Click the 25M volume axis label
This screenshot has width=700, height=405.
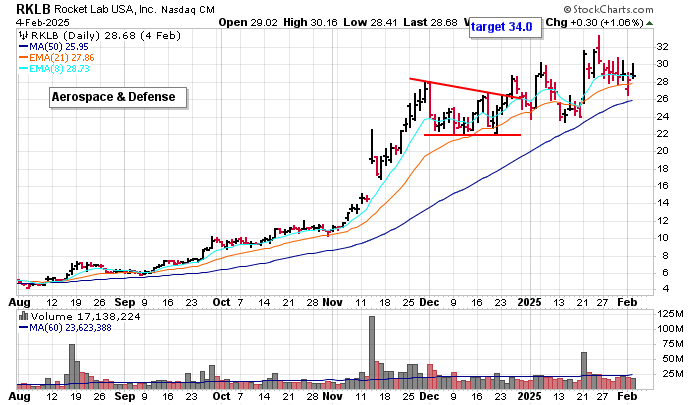click(x=673, y=373)
